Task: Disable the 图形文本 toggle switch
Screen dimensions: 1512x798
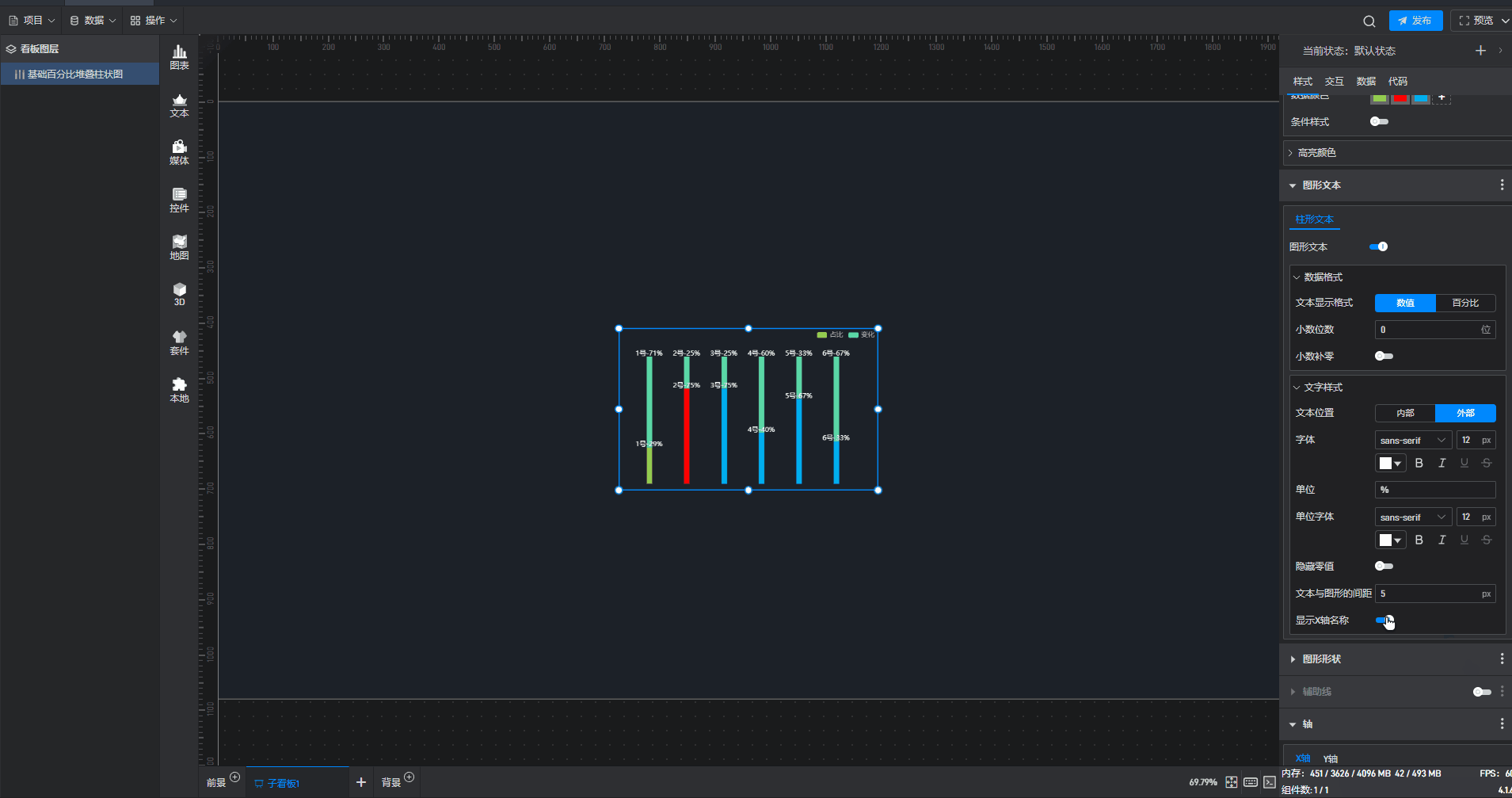Action: coord(1378,247)
